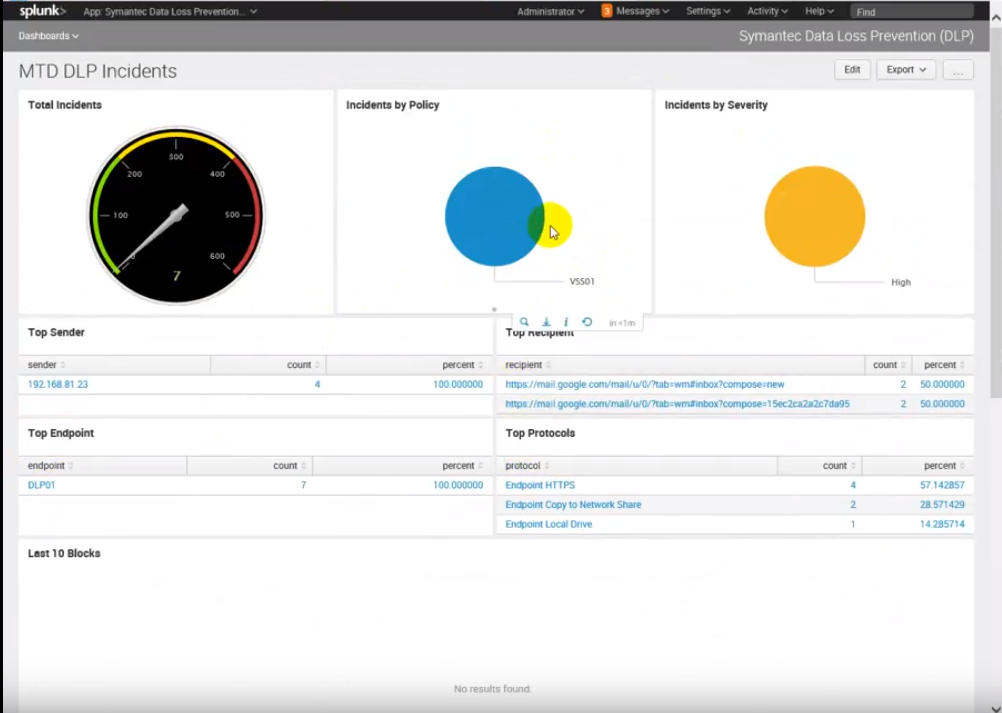This screenshot has width=1002, height=713.
Task: Click the export results download icon
Action: click(x=545, y=321)
